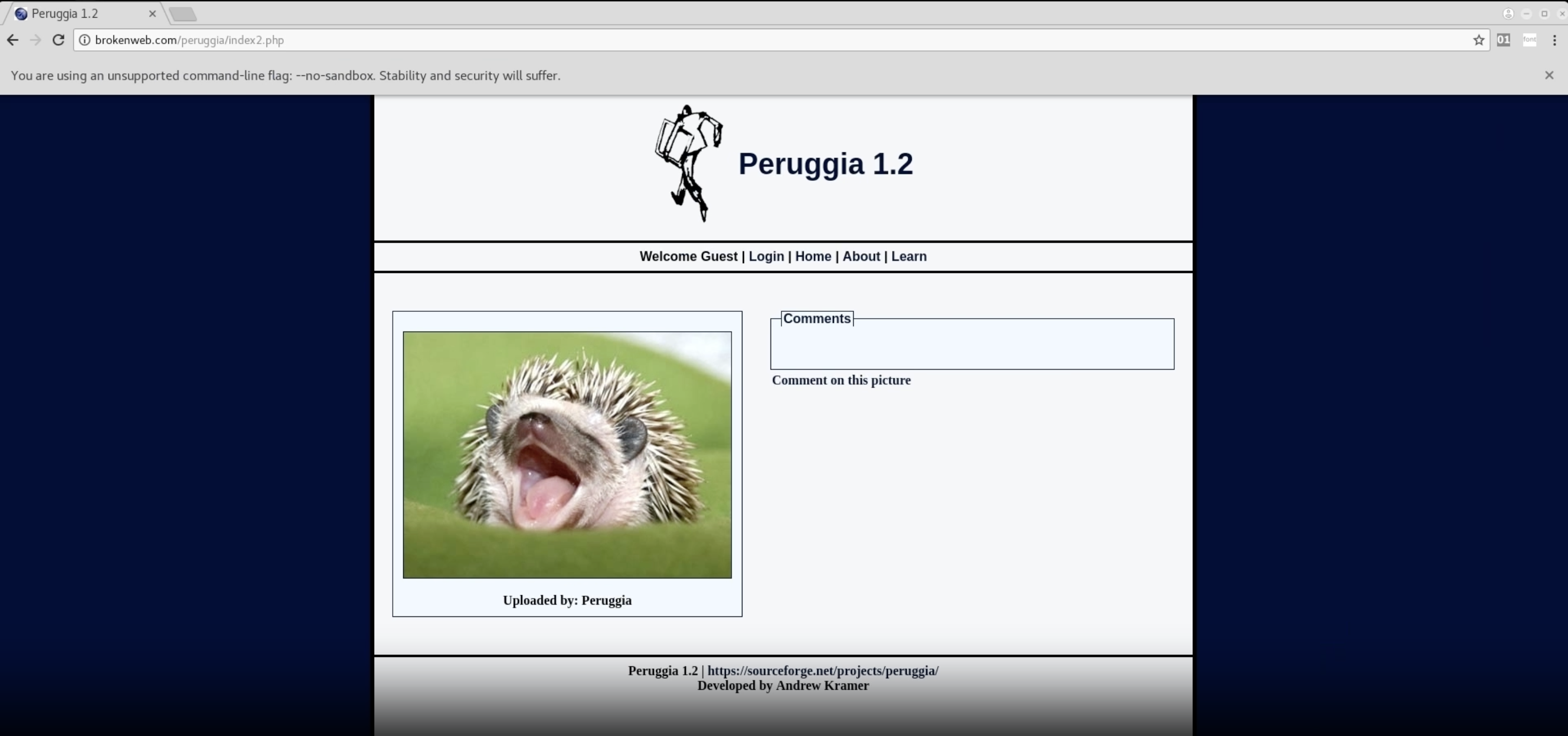Close the Peruggia 1.2 tab
1568x736 pixels.
[152, 14]
